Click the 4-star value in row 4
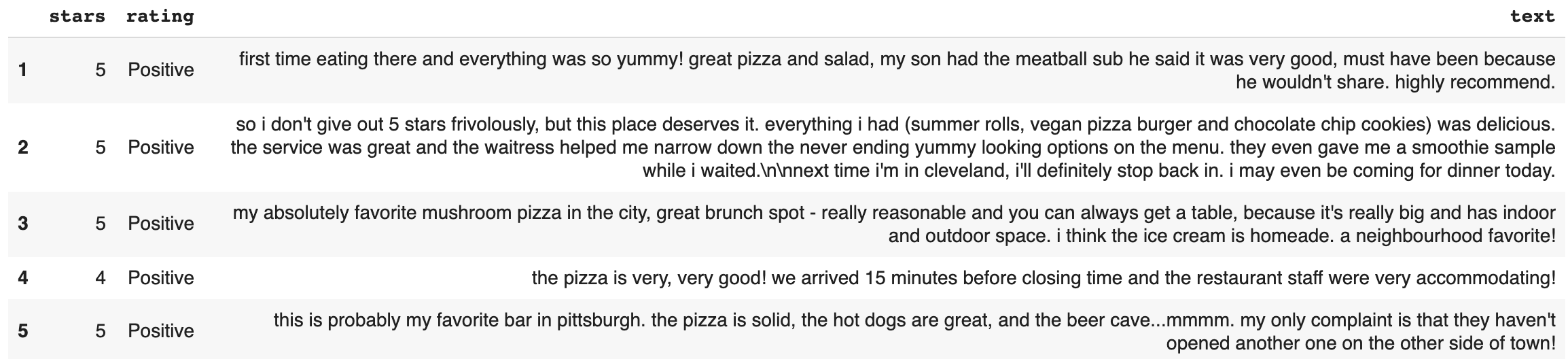This screenshot has width=1568, height=359. coord(101,277)
